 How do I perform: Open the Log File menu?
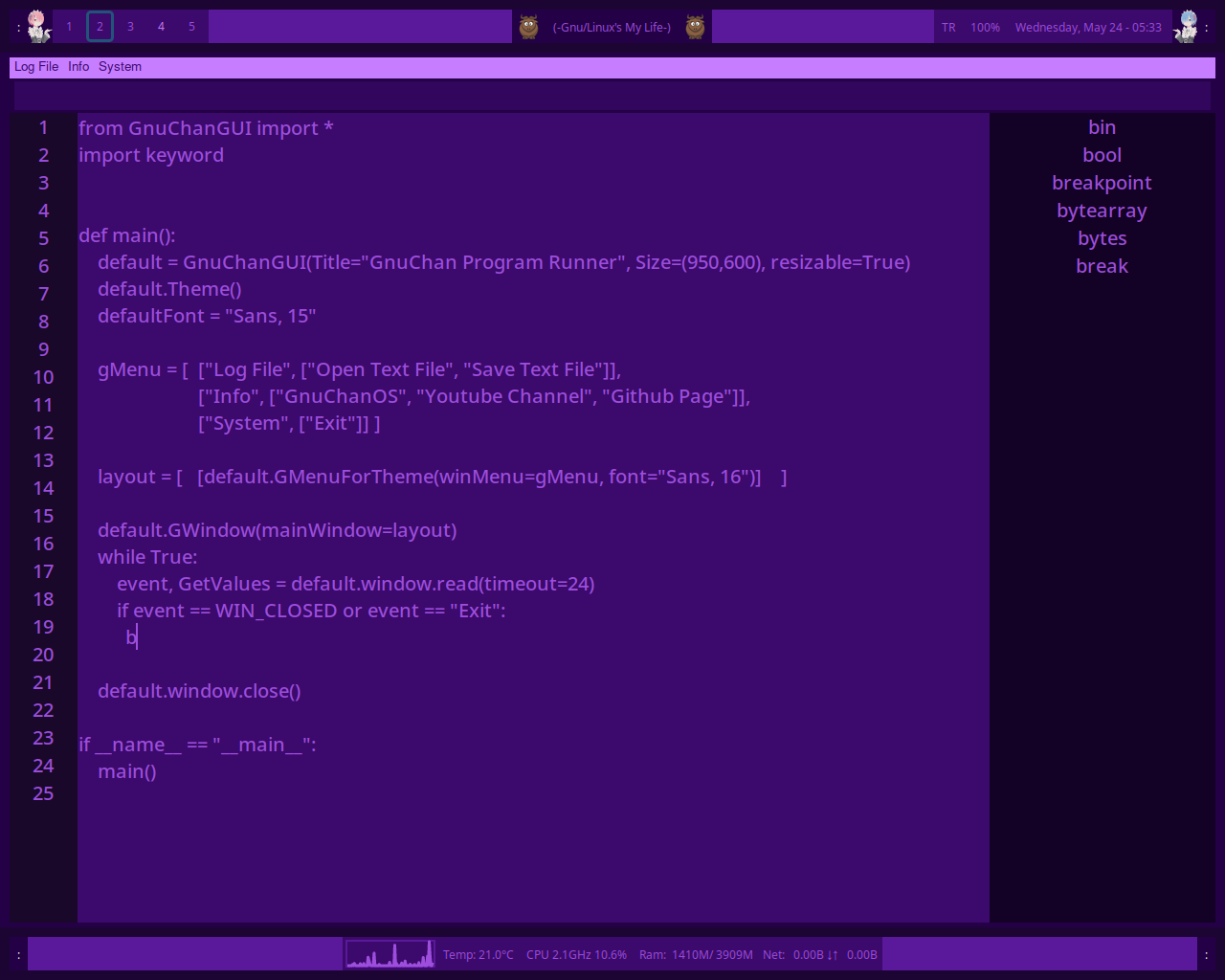coord(35,66)
